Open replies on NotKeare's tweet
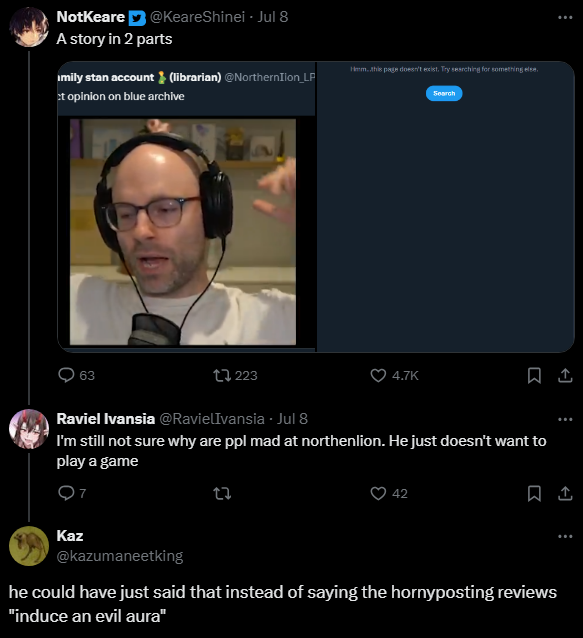Viewport: 583px width, 638px height. 76,375
